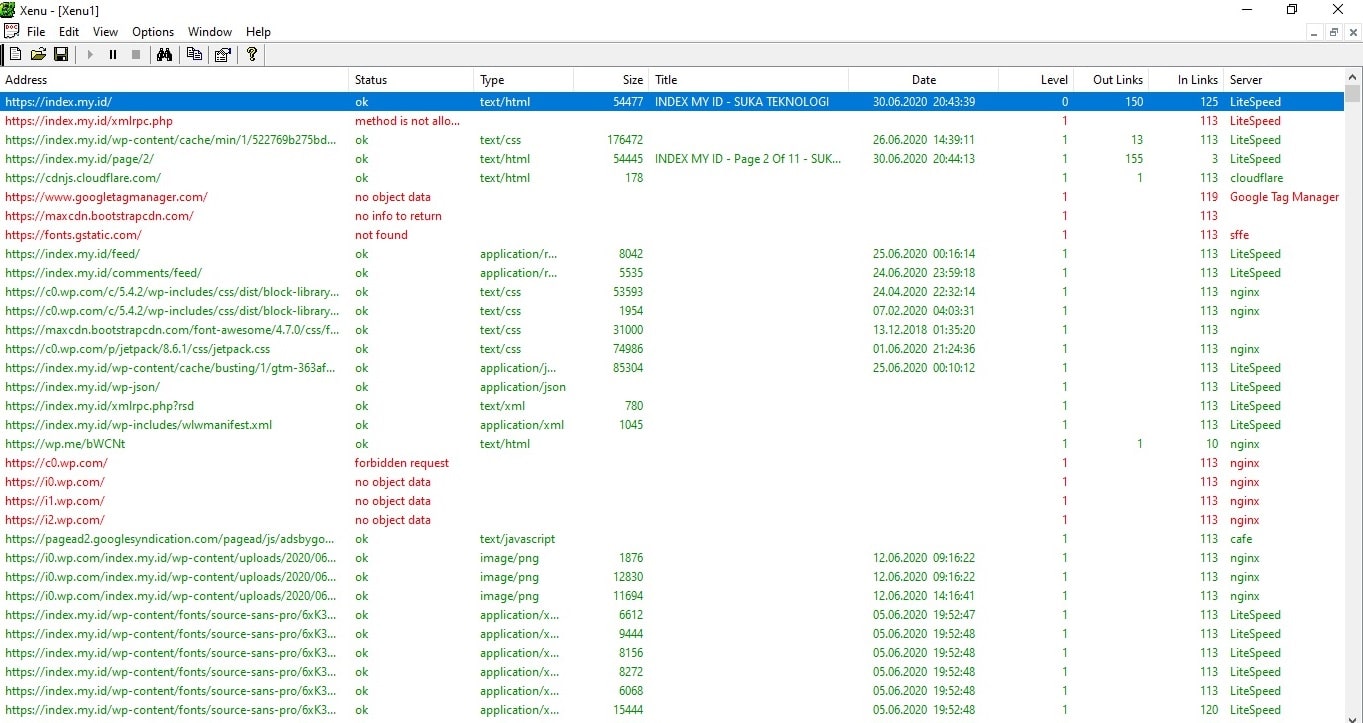Screen dimensions: 1363x723
Task: Select the https://index.my.id/feed/ row
Action: tap(672, 253)
